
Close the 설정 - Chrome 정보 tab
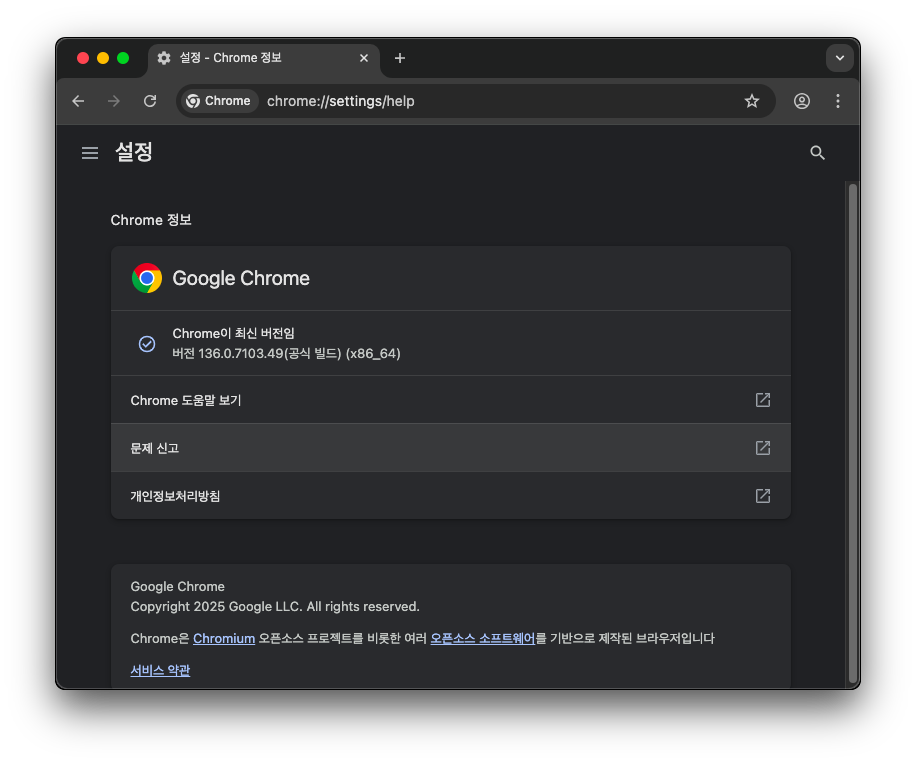click(x=363, y=58)
